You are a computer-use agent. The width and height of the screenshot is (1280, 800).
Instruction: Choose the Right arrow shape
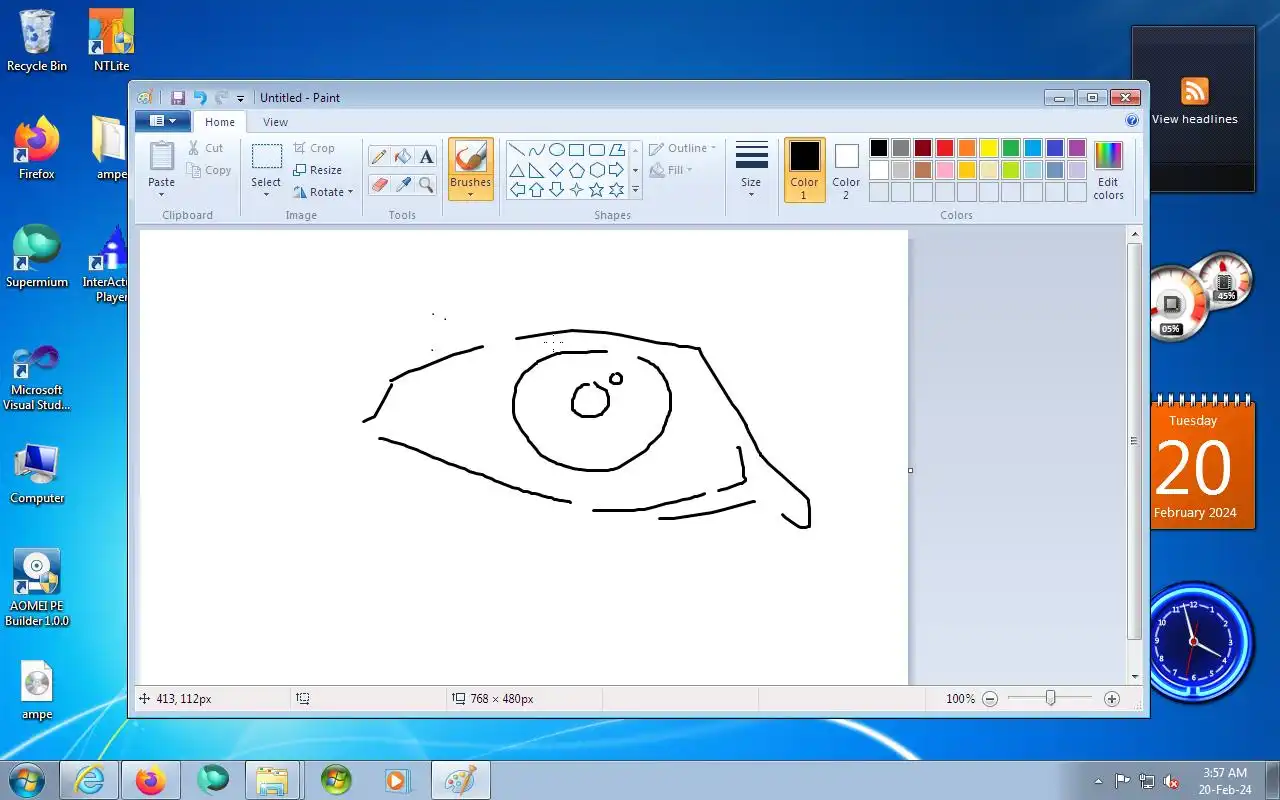617,170
